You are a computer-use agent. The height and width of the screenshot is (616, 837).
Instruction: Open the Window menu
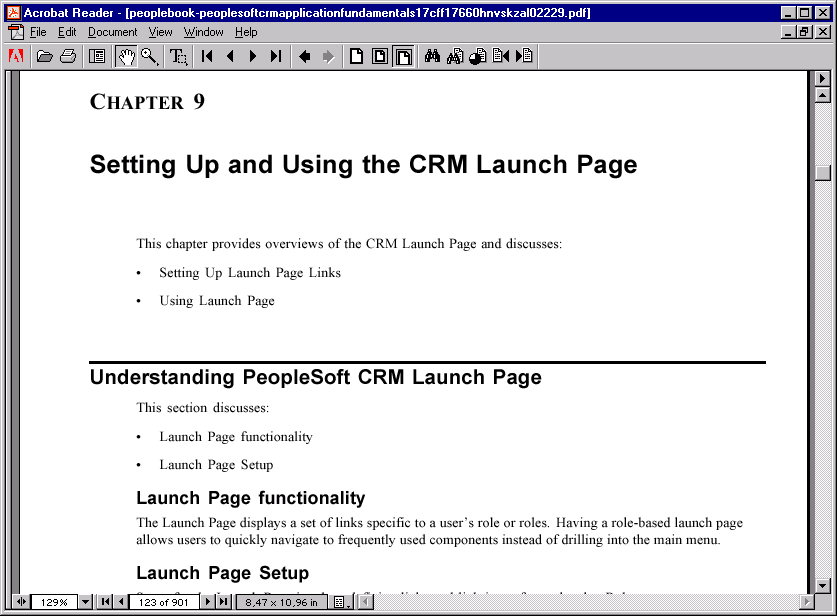[x=203, y=33]
